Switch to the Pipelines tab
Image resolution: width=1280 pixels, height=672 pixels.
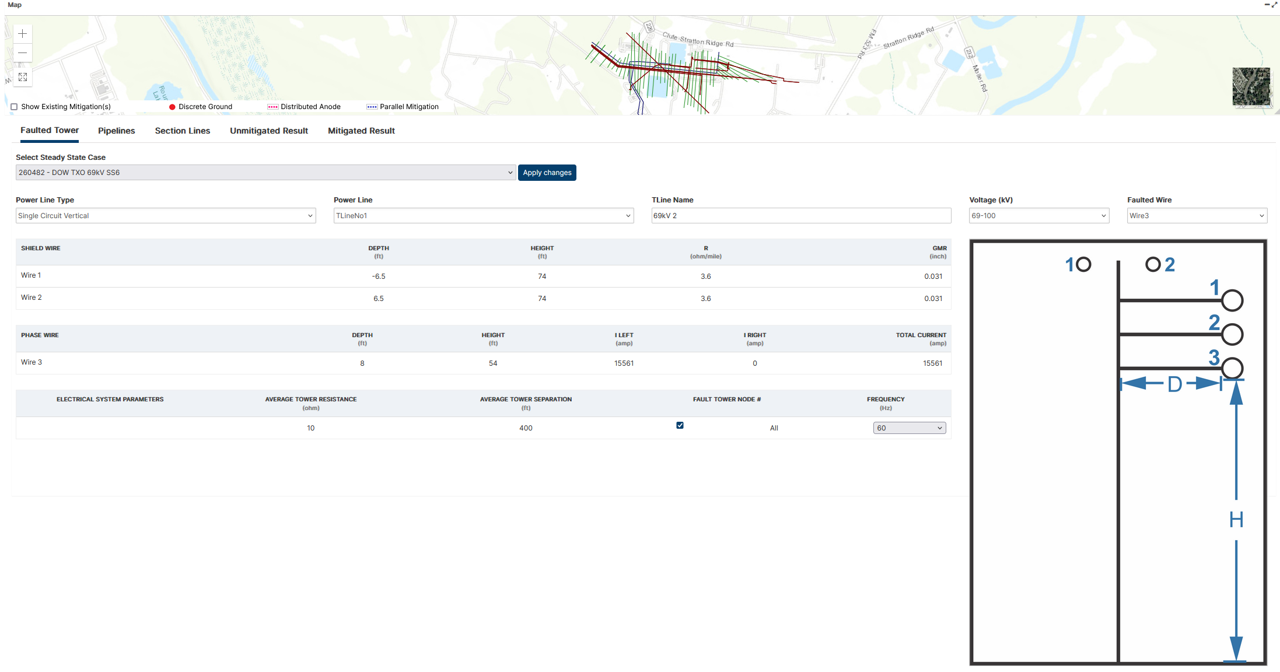[116, 131]
